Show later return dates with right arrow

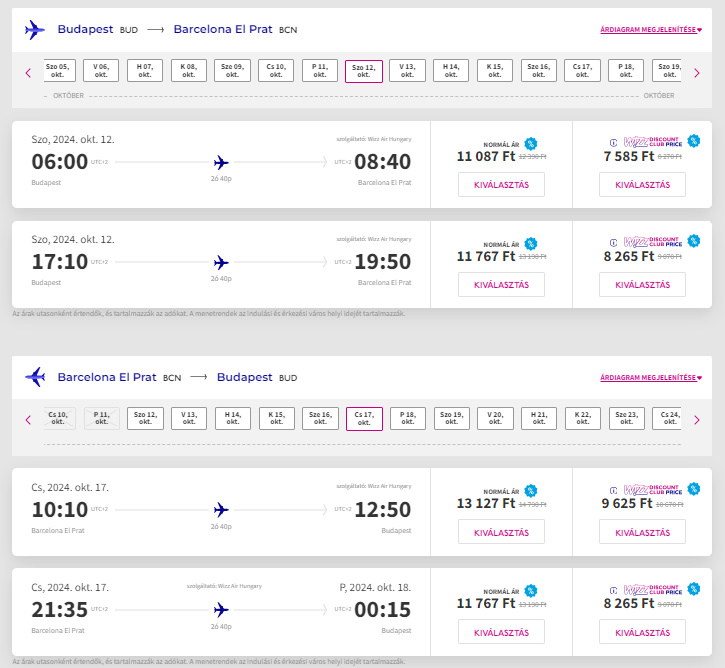coord(697,420)
